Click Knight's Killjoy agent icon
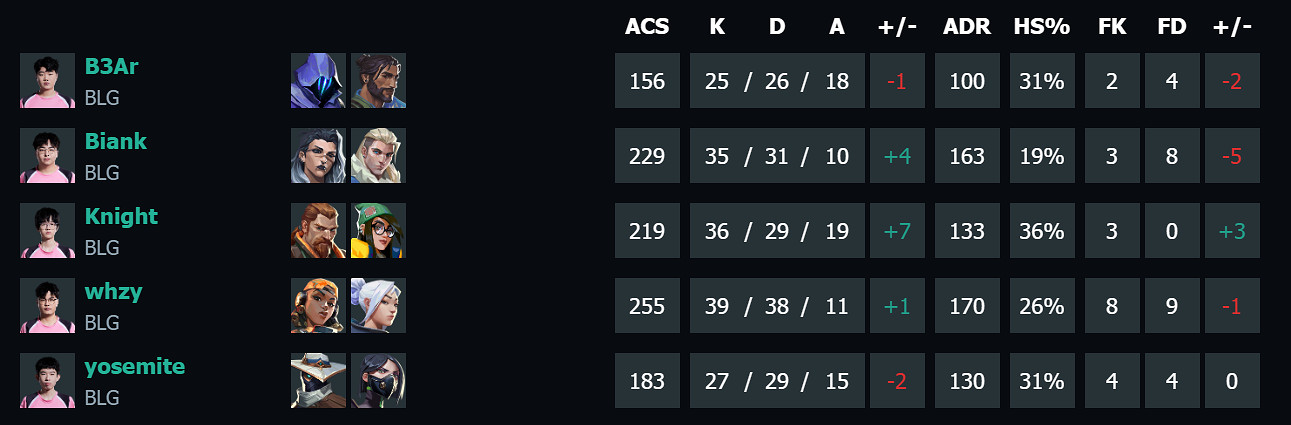1291x425 pixels. point(378,231)
